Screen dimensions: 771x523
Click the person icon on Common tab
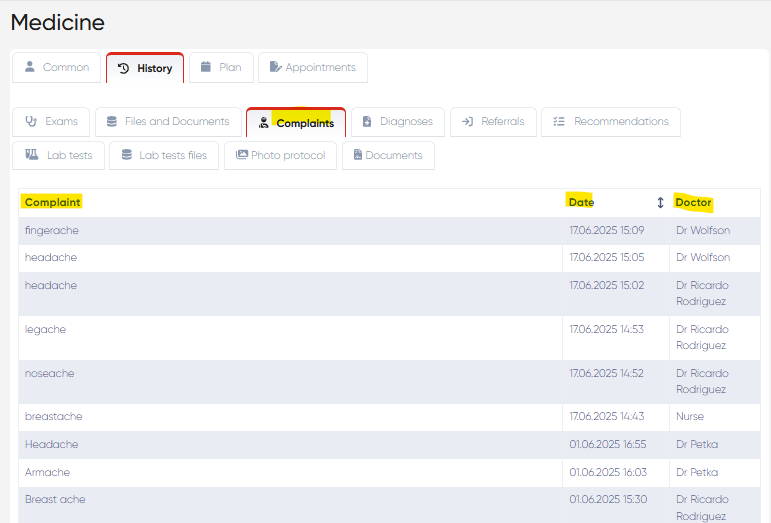(x=30, y=68)
